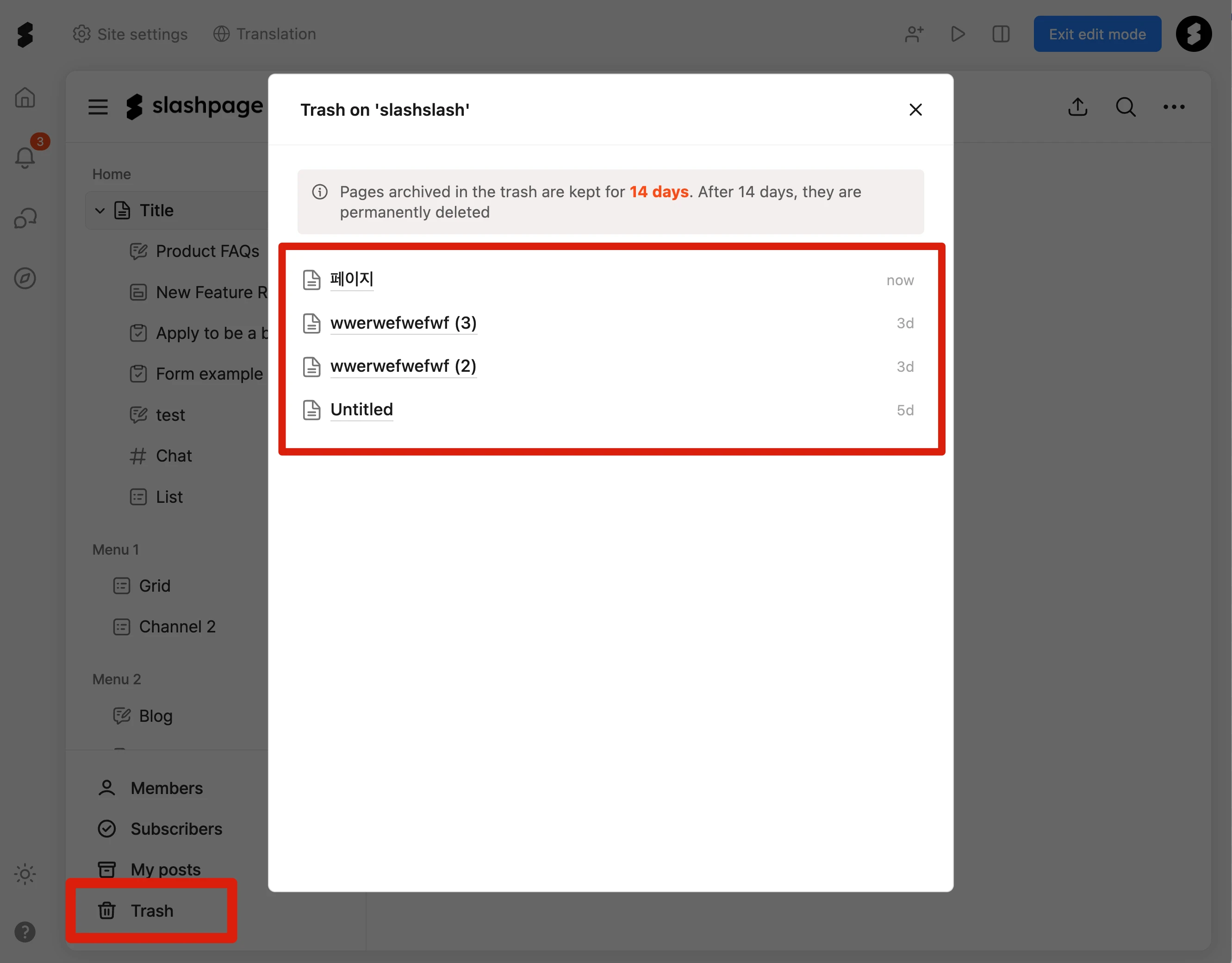Viewport: 1232px width, 963px height.
Task: Click the "5d" timestamp
Action: coord(905,410)
